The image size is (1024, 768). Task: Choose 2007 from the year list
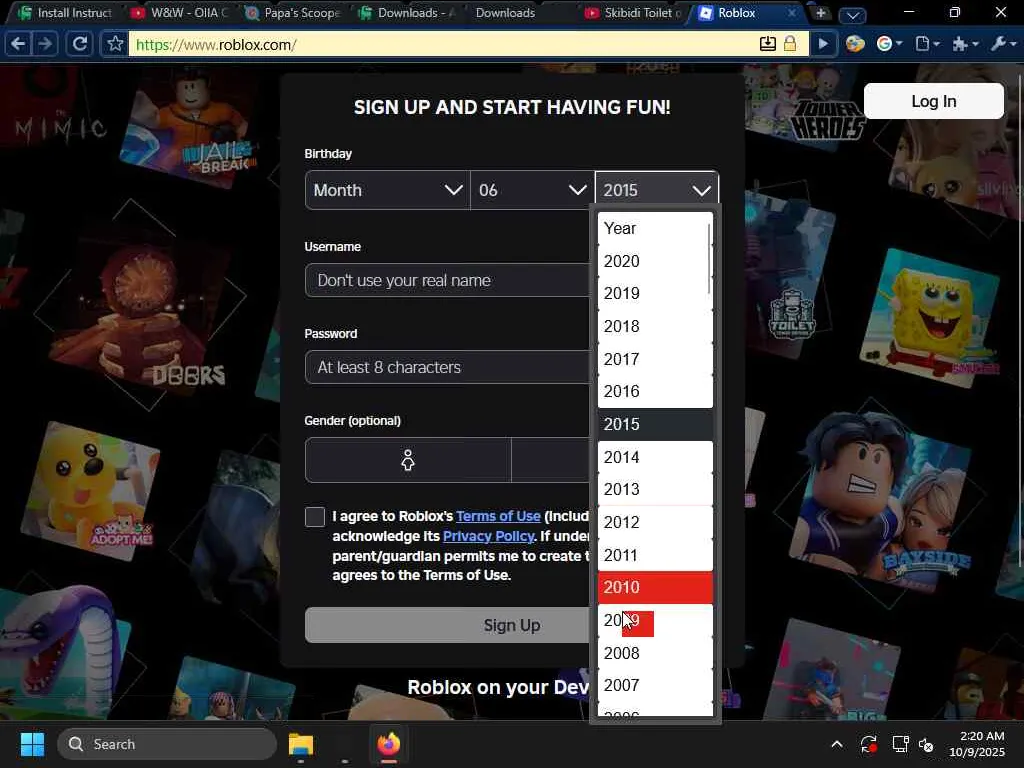pyautogui.click(x=655, y=685)
